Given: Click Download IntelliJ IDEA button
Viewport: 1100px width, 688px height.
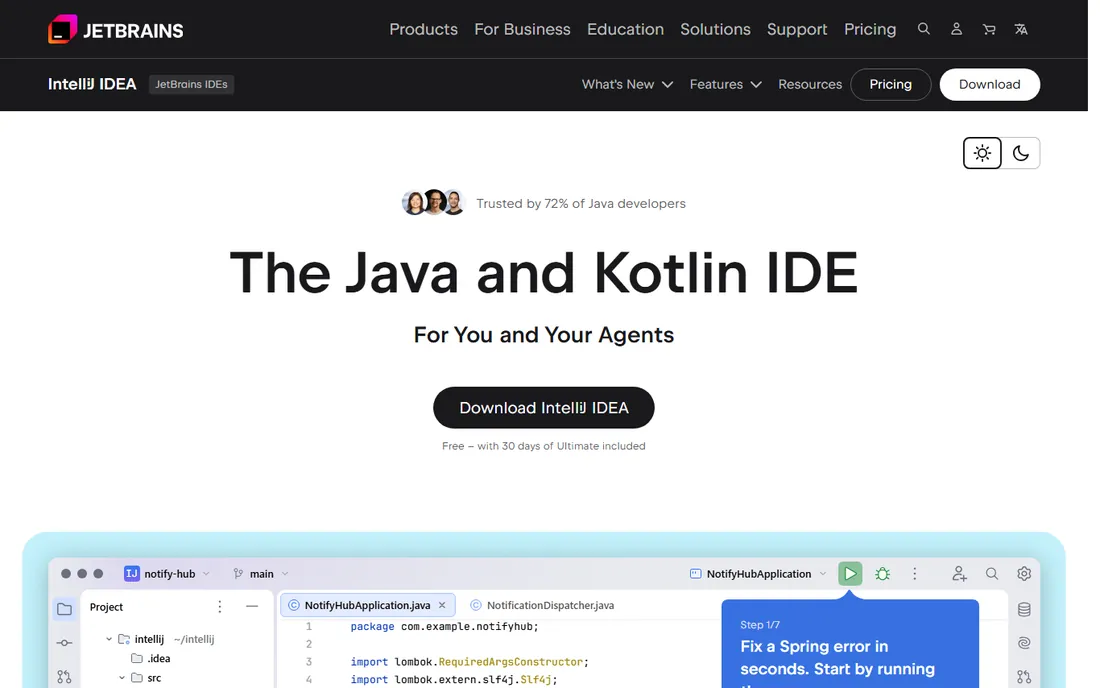Looking at the screenshot, I should point(544,407).
